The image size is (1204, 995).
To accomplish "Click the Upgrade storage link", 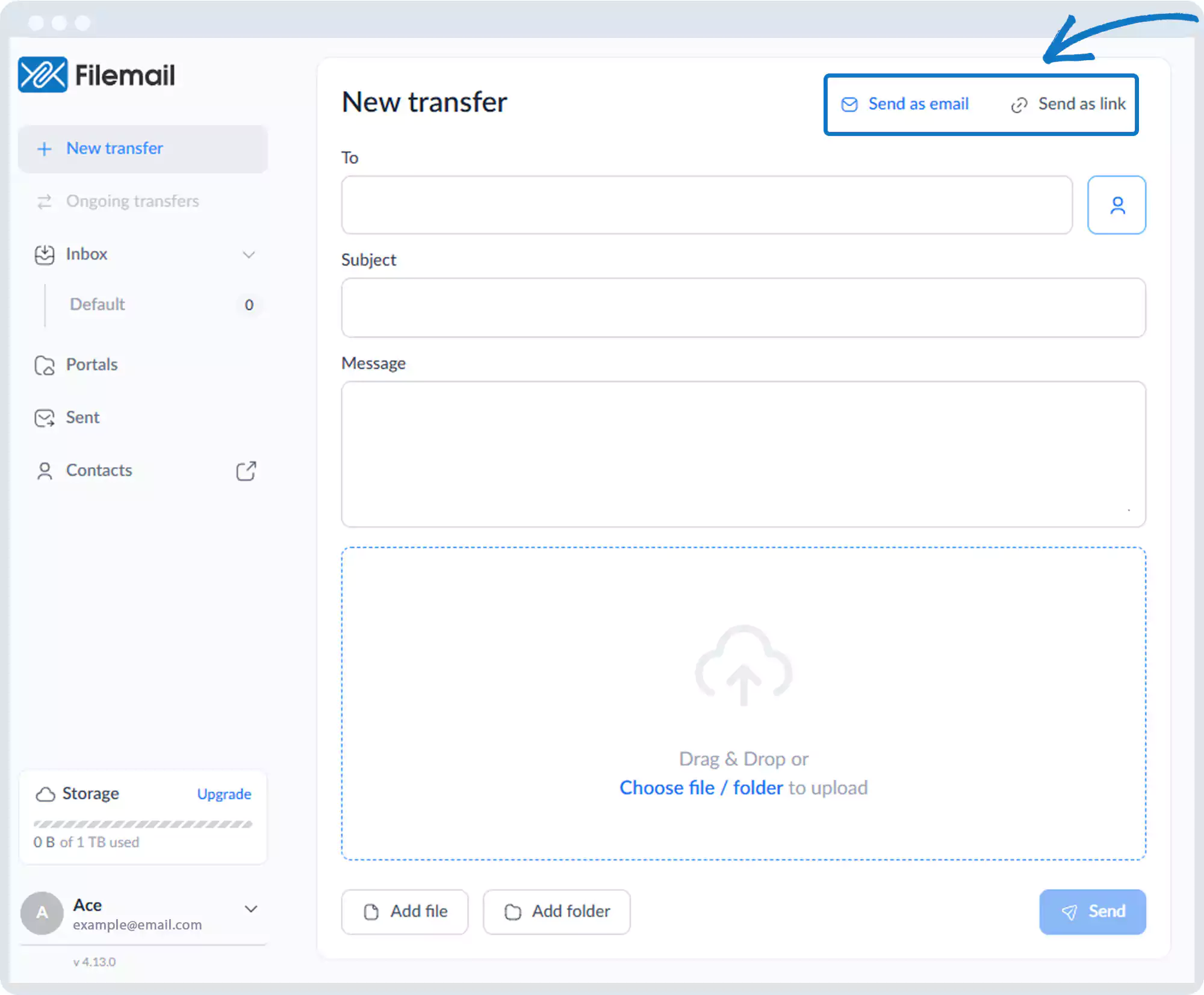I will coord(224,794).
